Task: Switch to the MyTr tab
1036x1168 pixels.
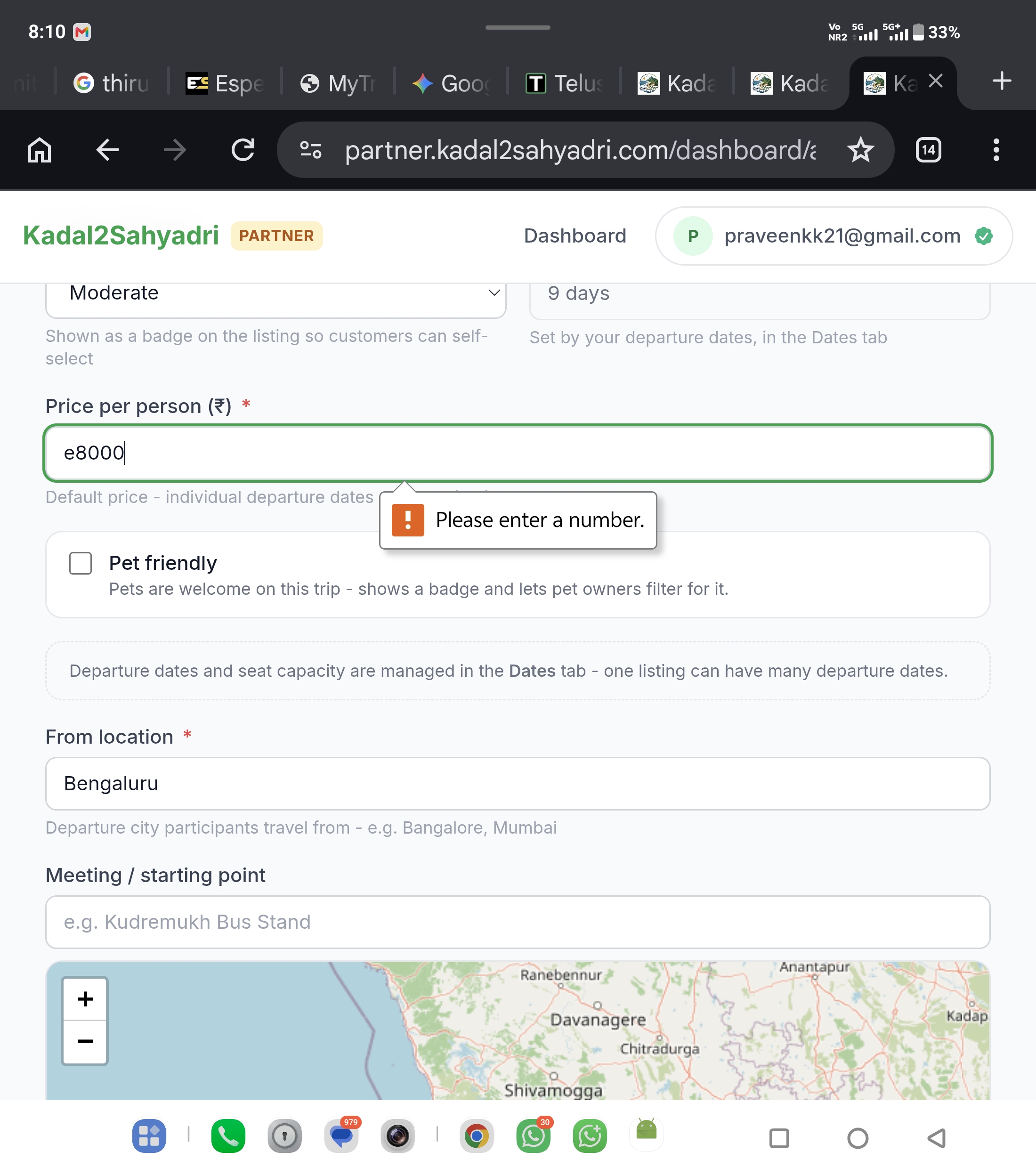Action: tap(338, 83)
